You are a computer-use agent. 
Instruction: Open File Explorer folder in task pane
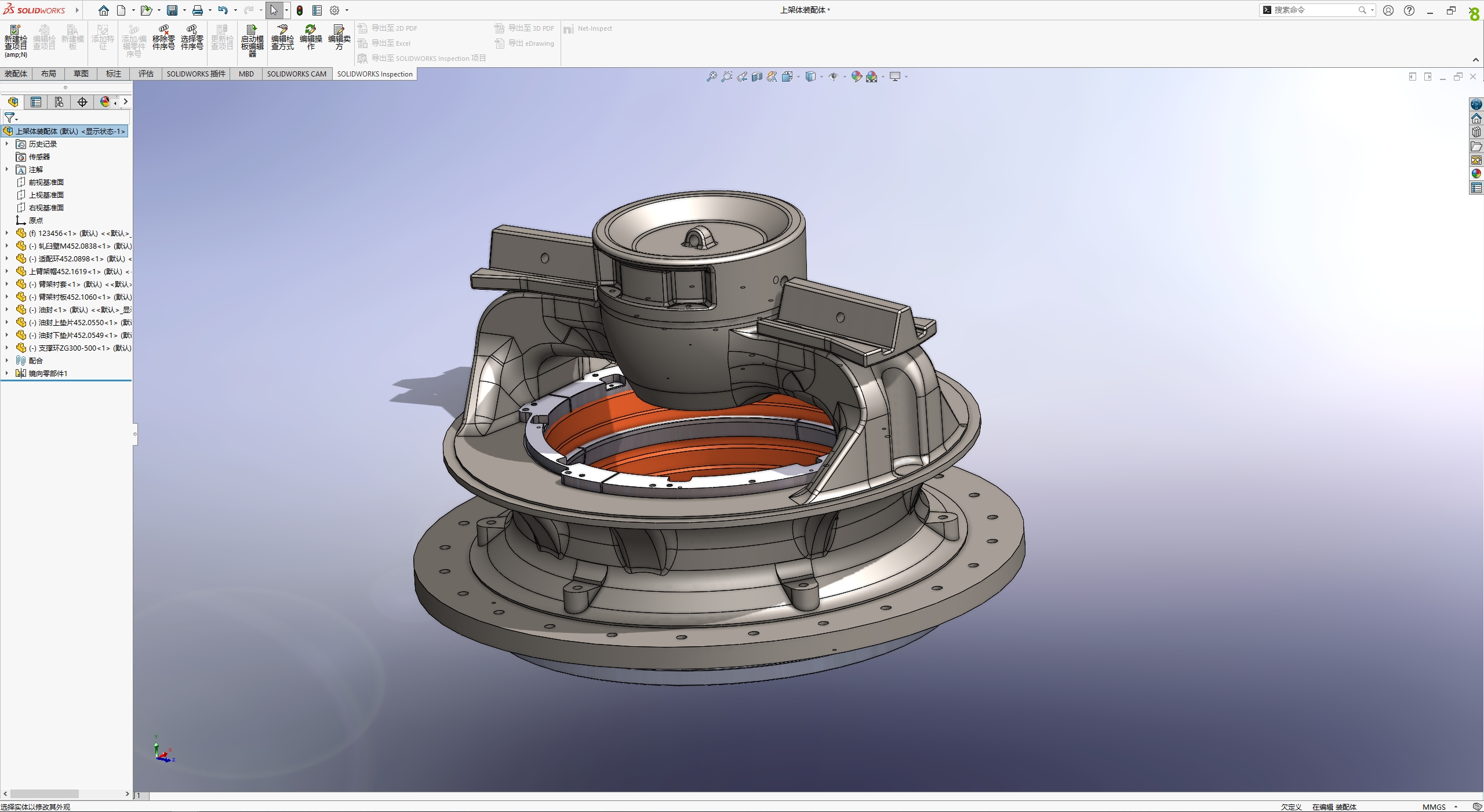coord(1476,146)
